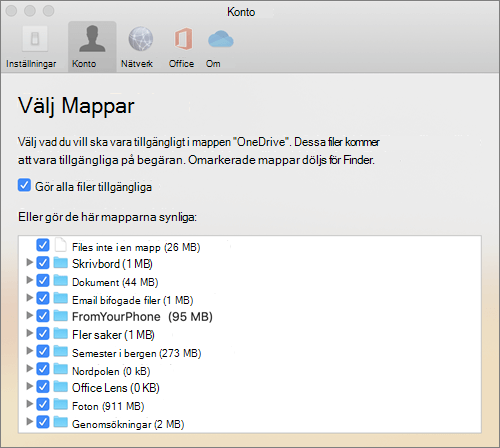
Task: Uncheck the Fler saker checkbox
Action: [x=43, y=334]
